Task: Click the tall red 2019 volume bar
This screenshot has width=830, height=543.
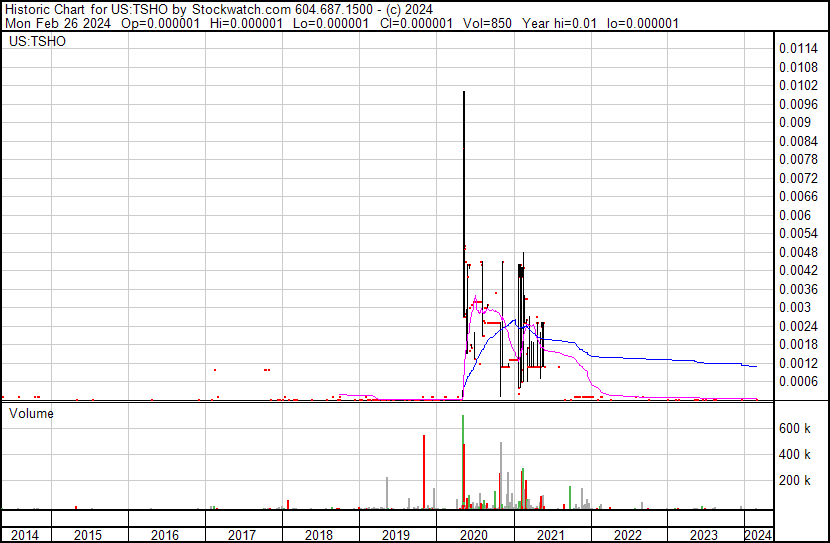Action: click(x=424, y=472)
